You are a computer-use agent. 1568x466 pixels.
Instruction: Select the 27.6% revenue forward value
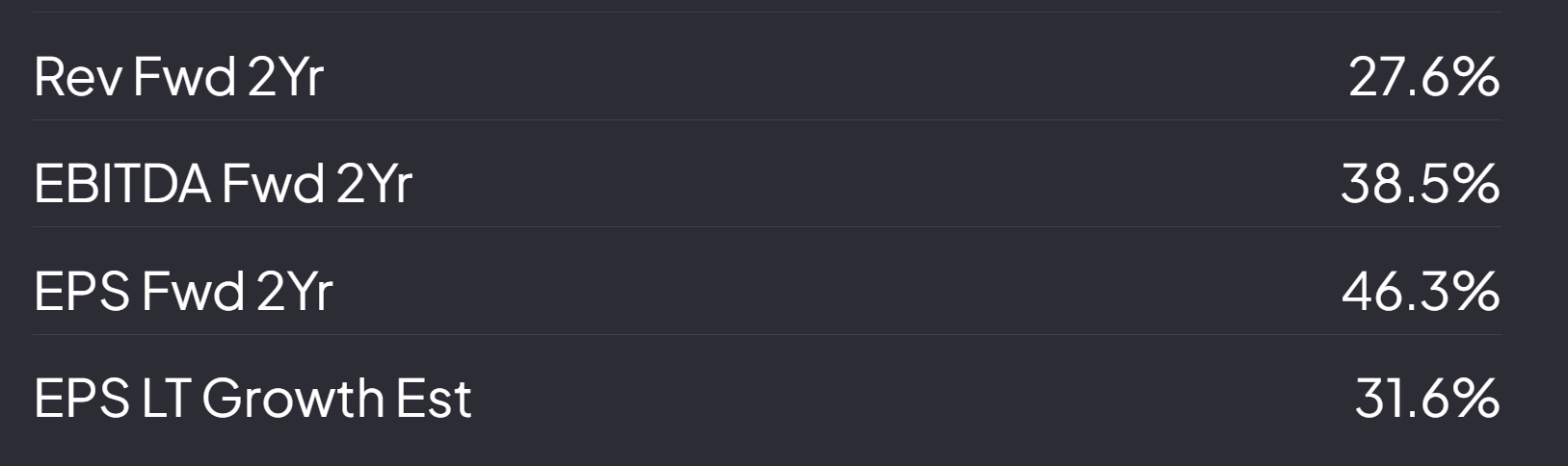(x=1423, y=77)
